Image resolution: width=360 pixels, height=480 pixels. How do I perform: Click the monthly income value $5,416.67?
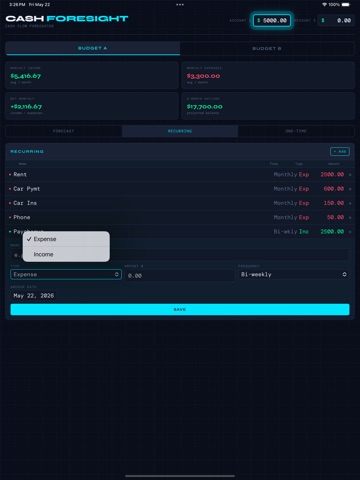point(26,76)
